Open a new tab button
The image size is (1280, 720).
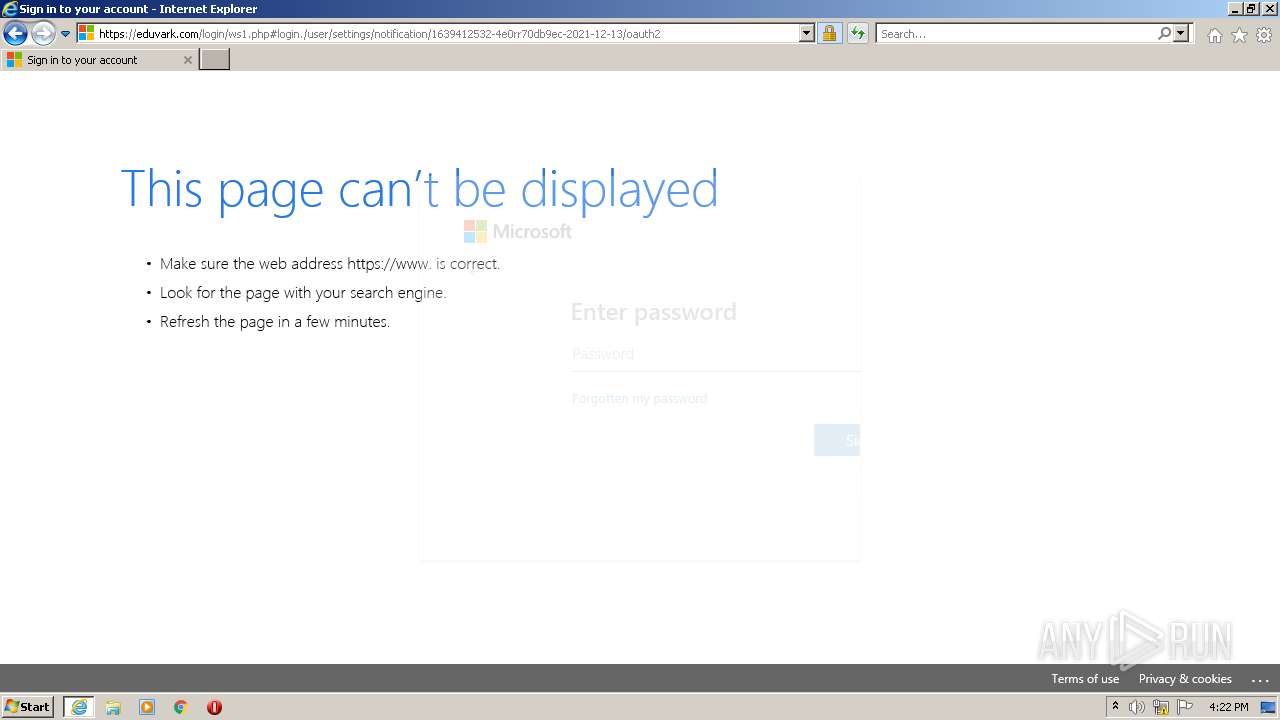click(214, 60)
